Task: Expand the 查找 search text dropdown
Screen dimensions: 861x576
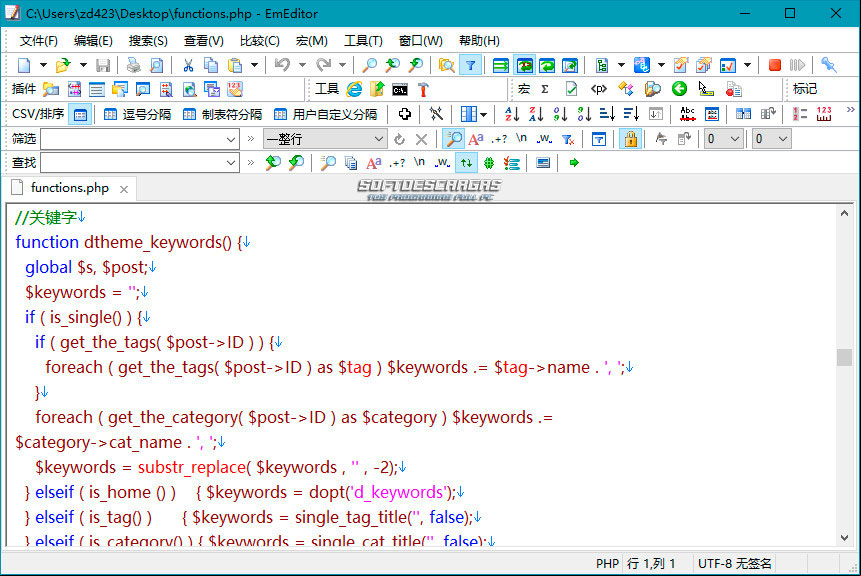Action: coord(231,163)
